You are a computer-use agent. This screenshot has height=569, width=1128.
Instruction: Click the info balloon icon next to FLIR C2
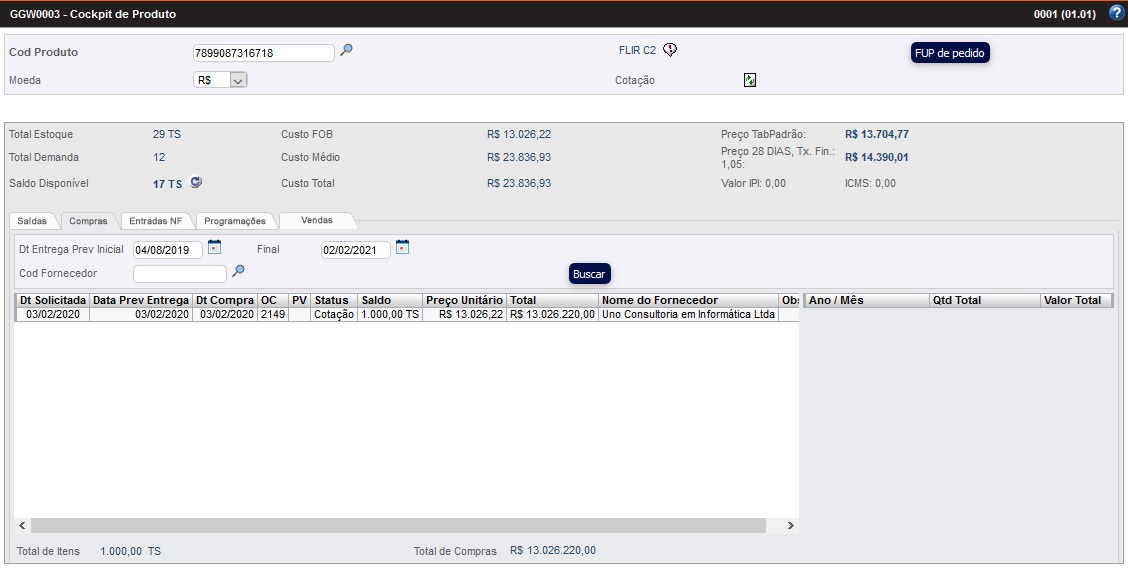(670, 50)
